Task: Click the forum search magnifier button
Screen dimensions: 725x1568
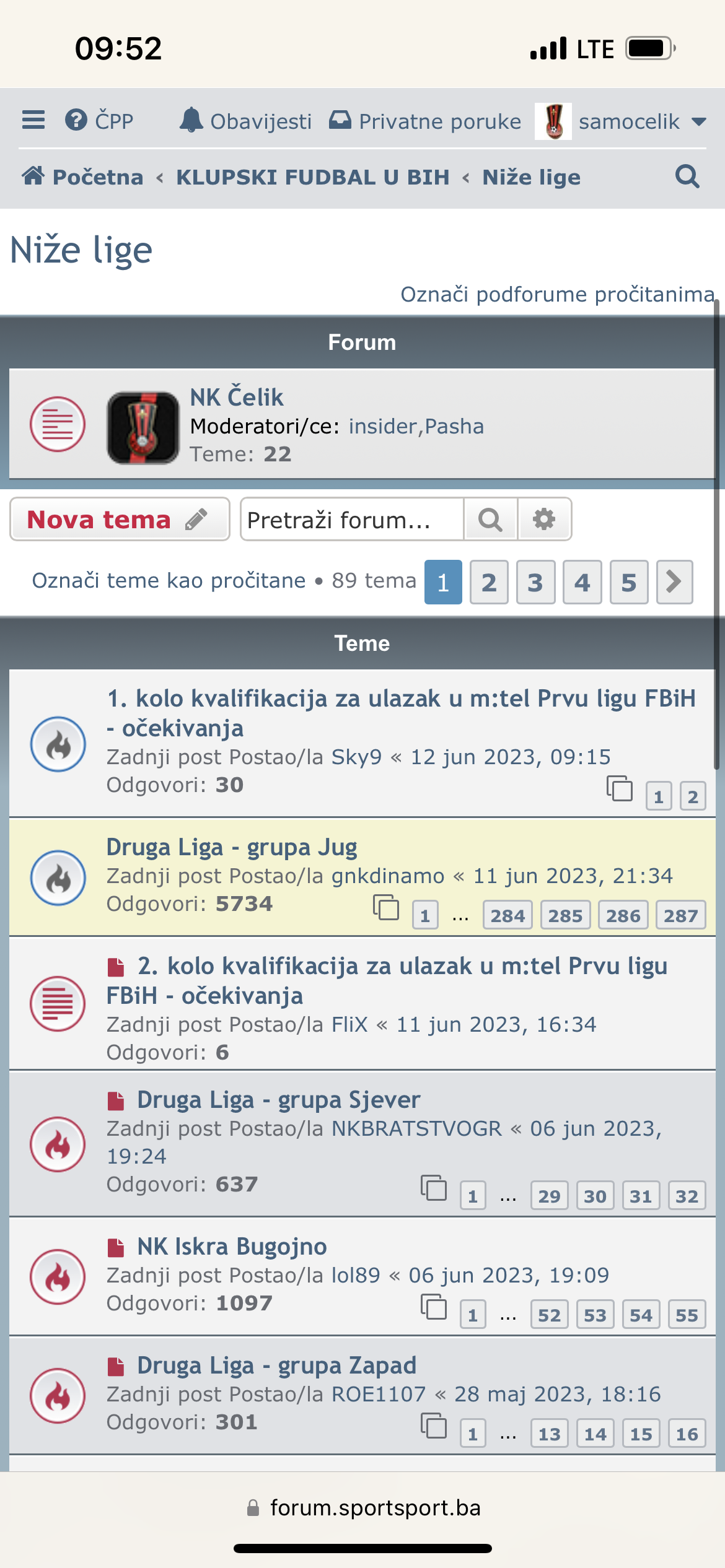Action: click(x=490, y=519)
